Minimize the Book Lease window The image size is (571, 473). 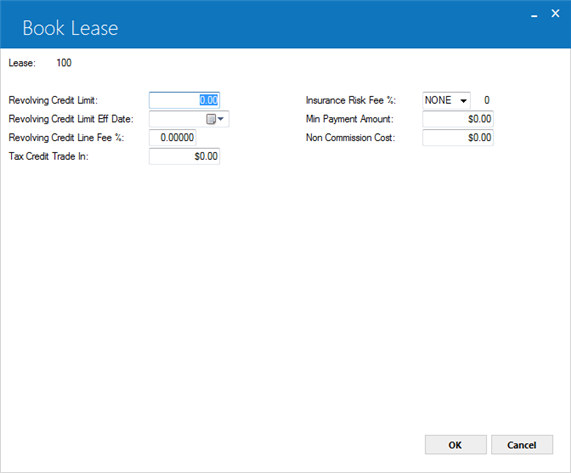pos(534,15)
